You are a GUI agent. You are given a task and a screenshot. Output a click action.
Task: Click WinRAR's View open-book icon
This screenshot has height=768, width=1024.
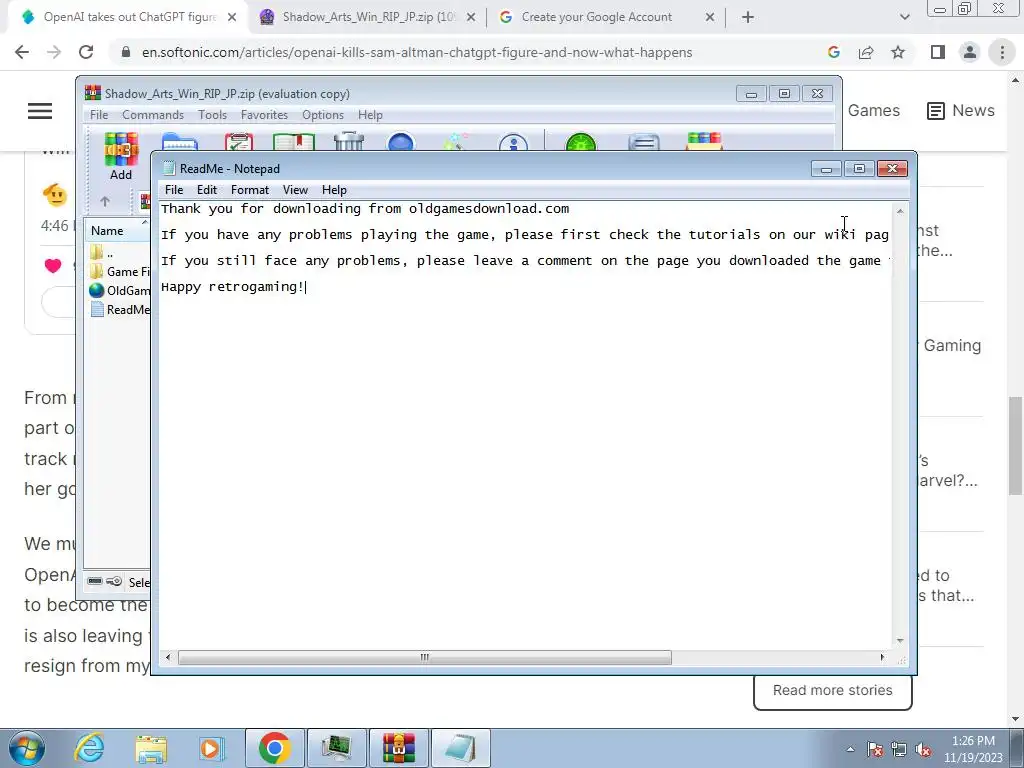coord(294,141)
